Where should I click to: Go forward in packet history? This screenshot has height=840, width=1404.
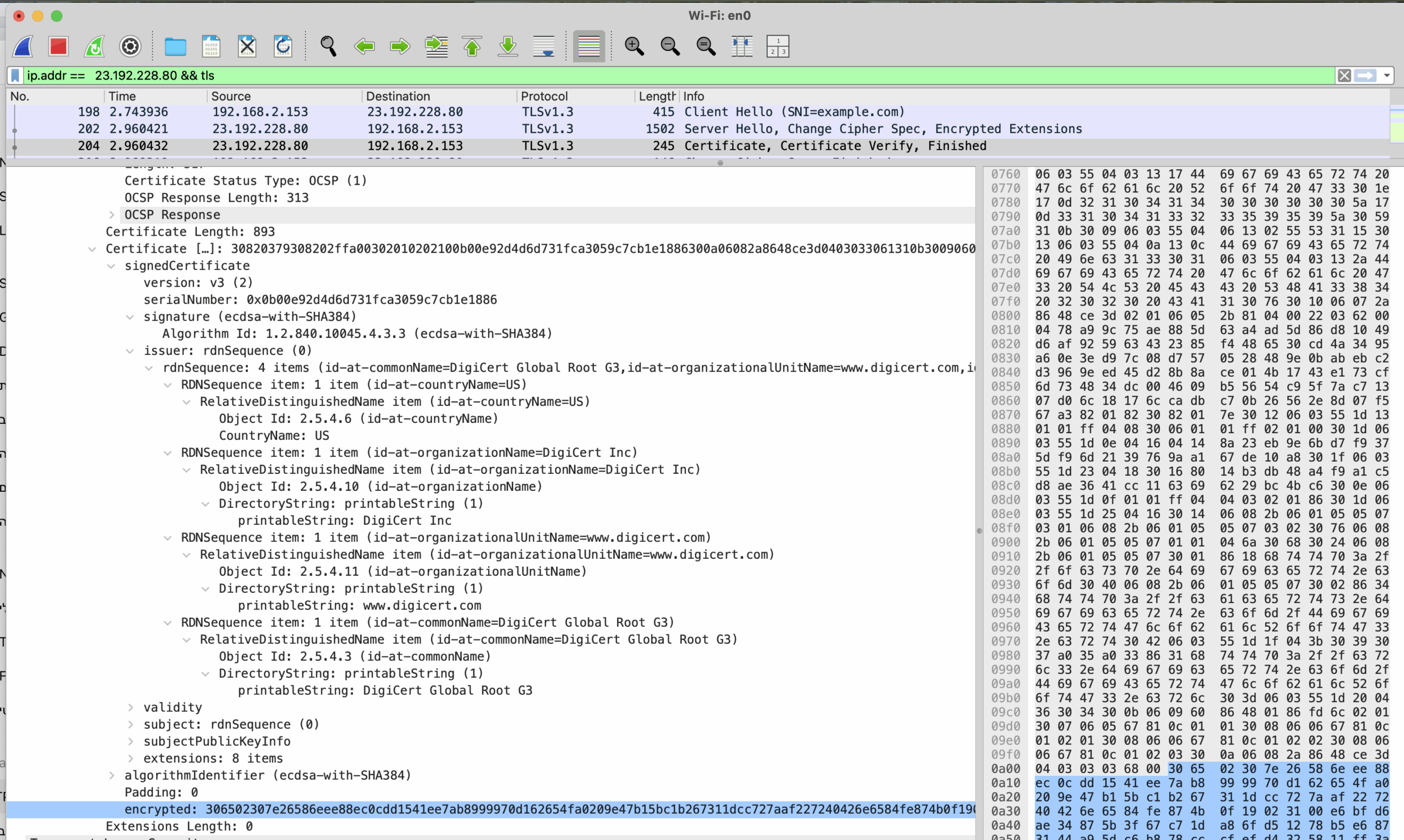click(x=400, y=46)
